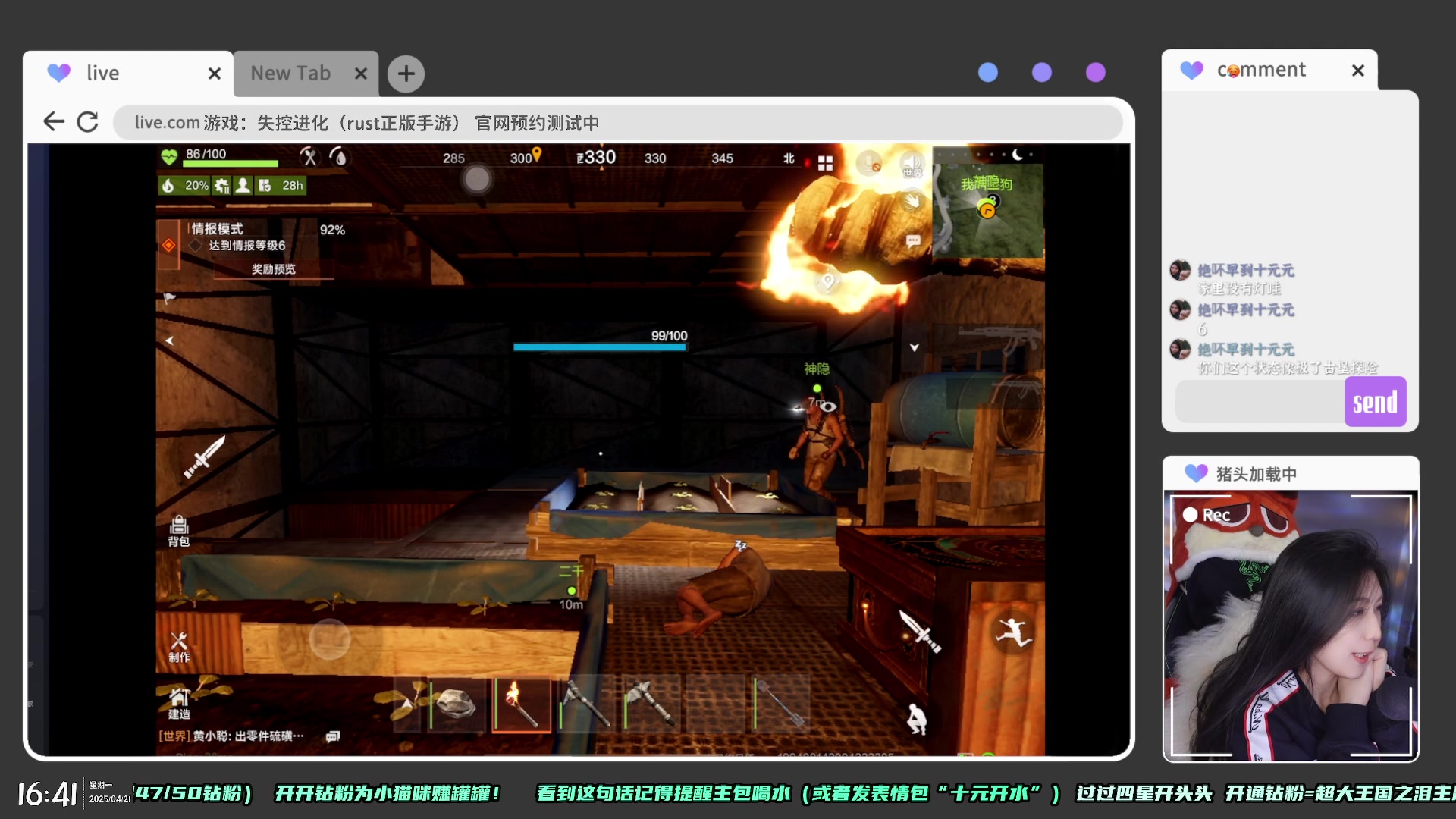Image resolution: width=1456 pixels, height=819 pixels.
Task: Select the rock hotbar slot
Action: click(457, 705)
